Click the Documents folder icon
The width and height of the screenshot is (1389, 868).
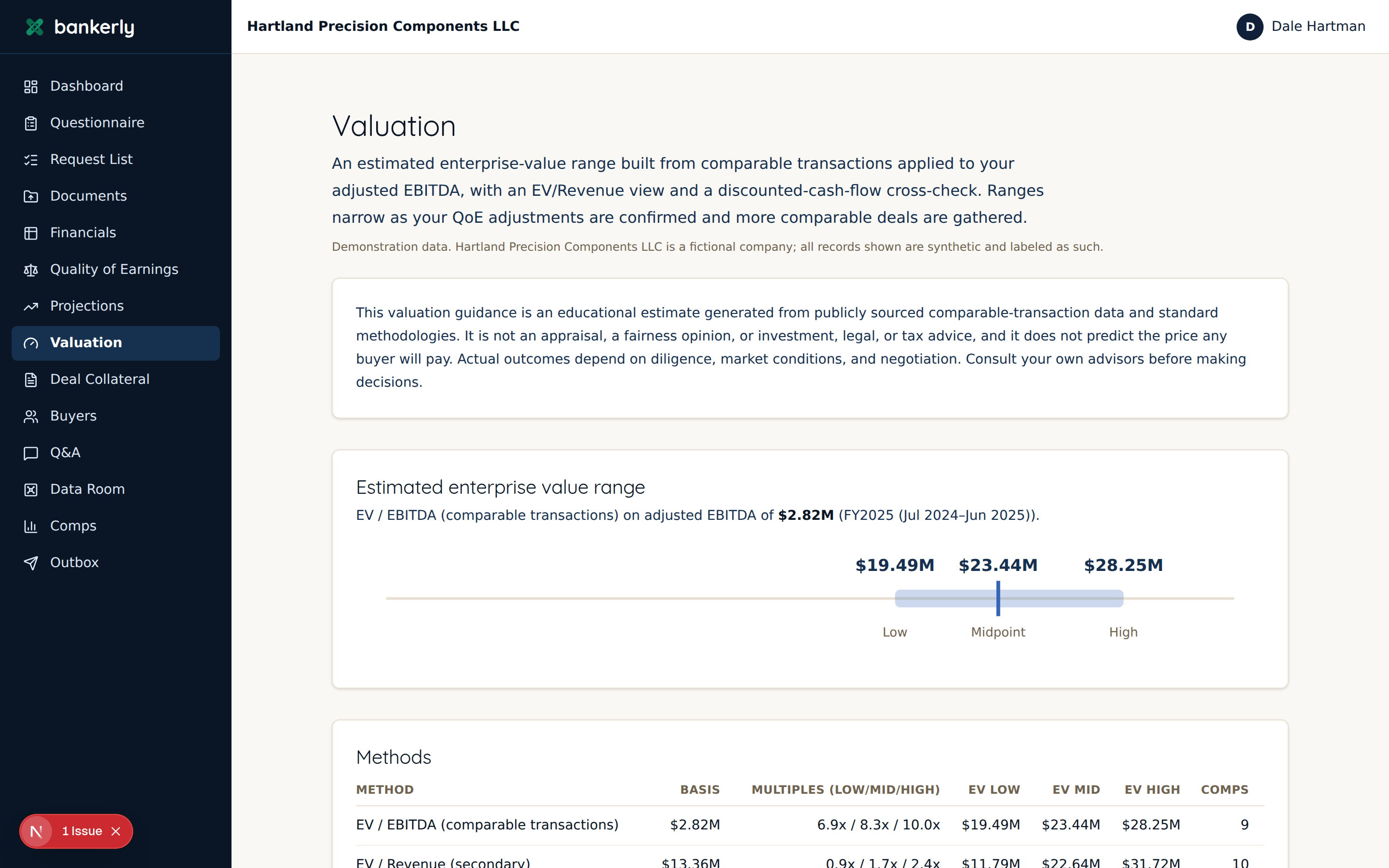coord(31,197)
